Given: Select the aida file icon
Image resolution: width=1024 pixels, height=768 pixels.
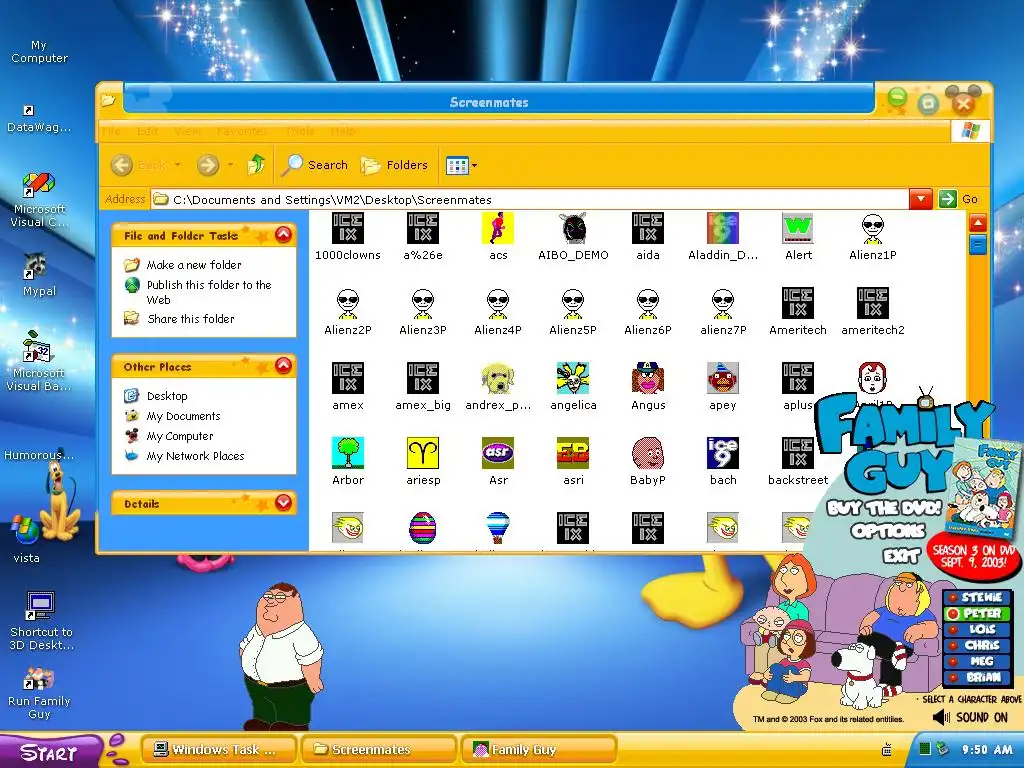Looking at the screenshot, I should click(648, 236).
